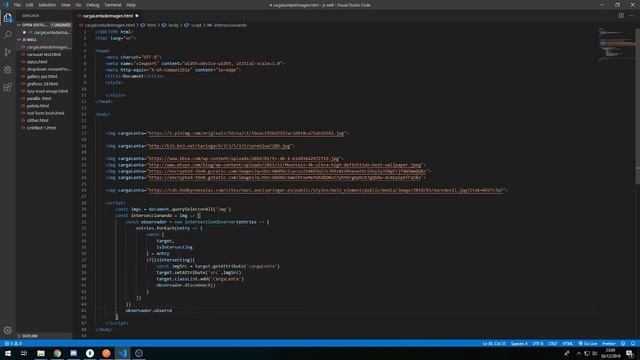The width and height of the screenshot is (640, 360).
Task: Open notifications bell in status bar
Action: point(633,344)
